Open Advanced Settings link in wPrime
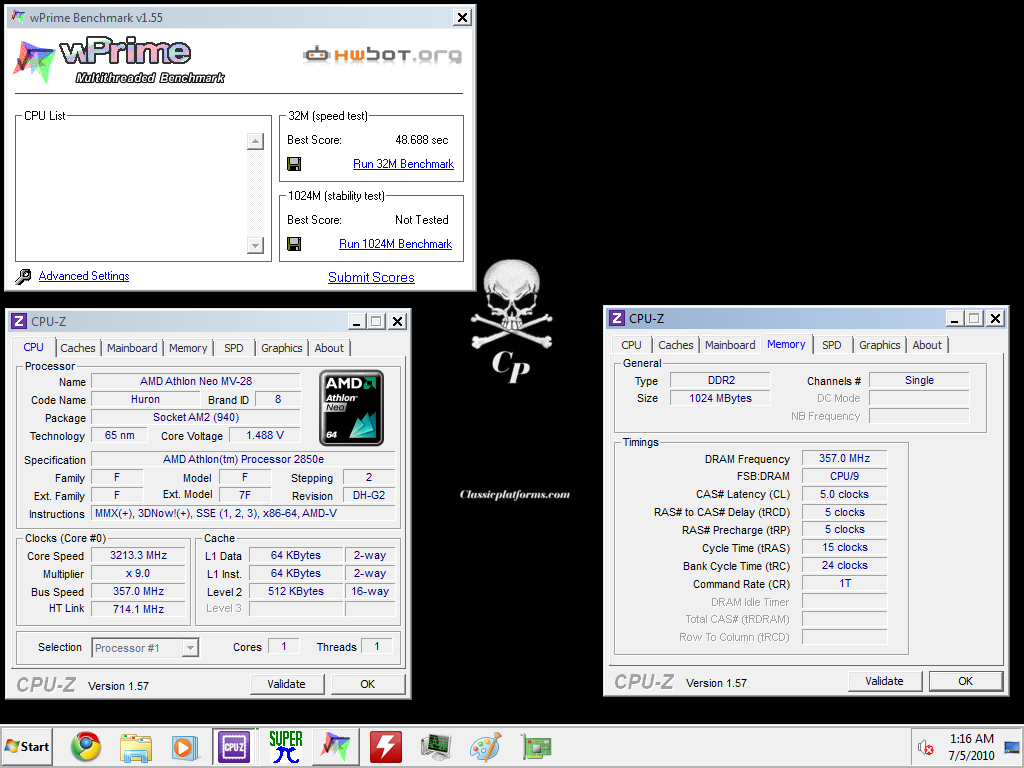Image resolution: width=1024 pixels, height=768 pixels. [84, 276]
